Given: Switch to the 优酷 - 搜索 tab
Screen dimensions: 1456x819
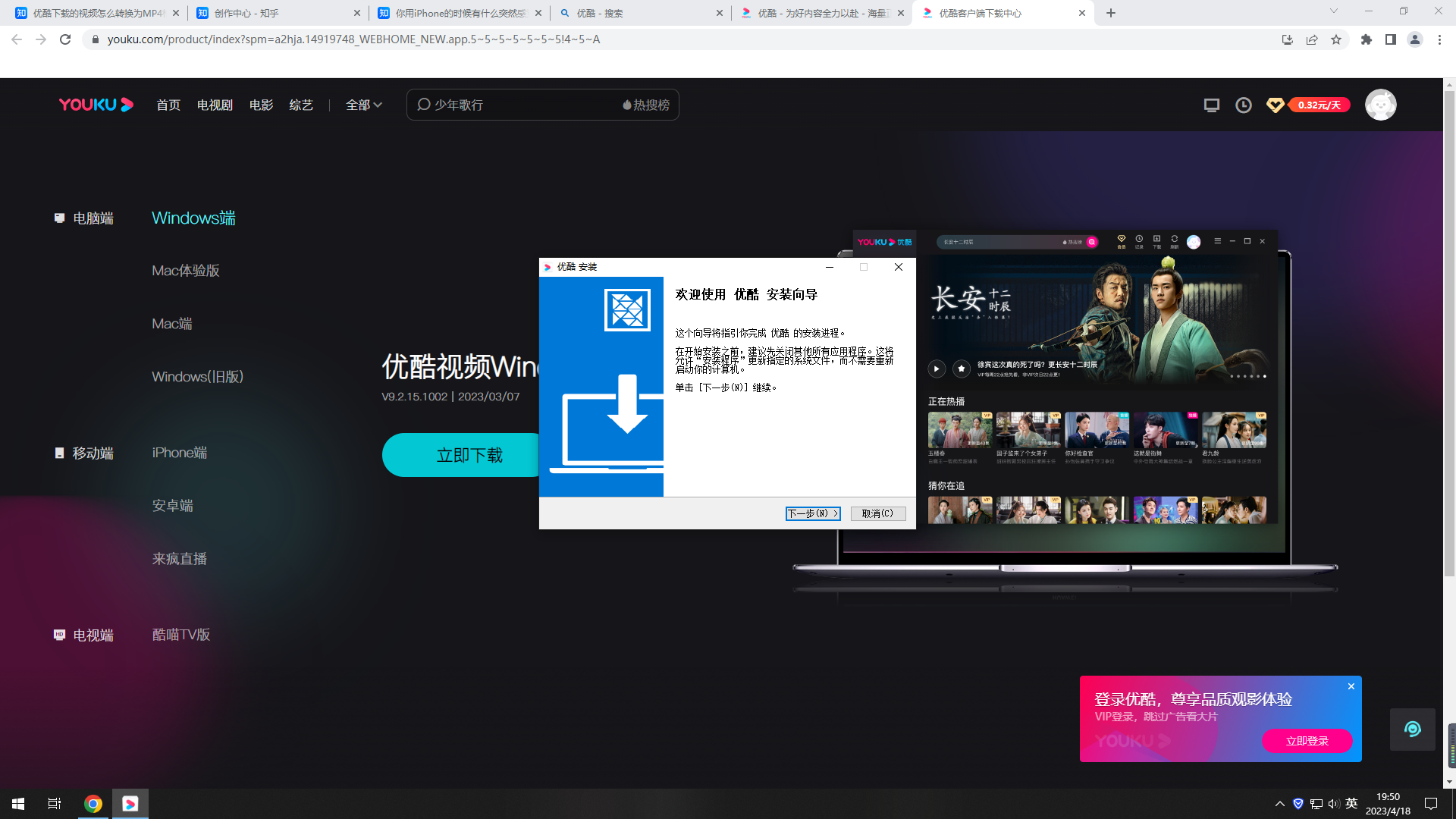Looking at the screenshot, I should (x=642, y=13).
